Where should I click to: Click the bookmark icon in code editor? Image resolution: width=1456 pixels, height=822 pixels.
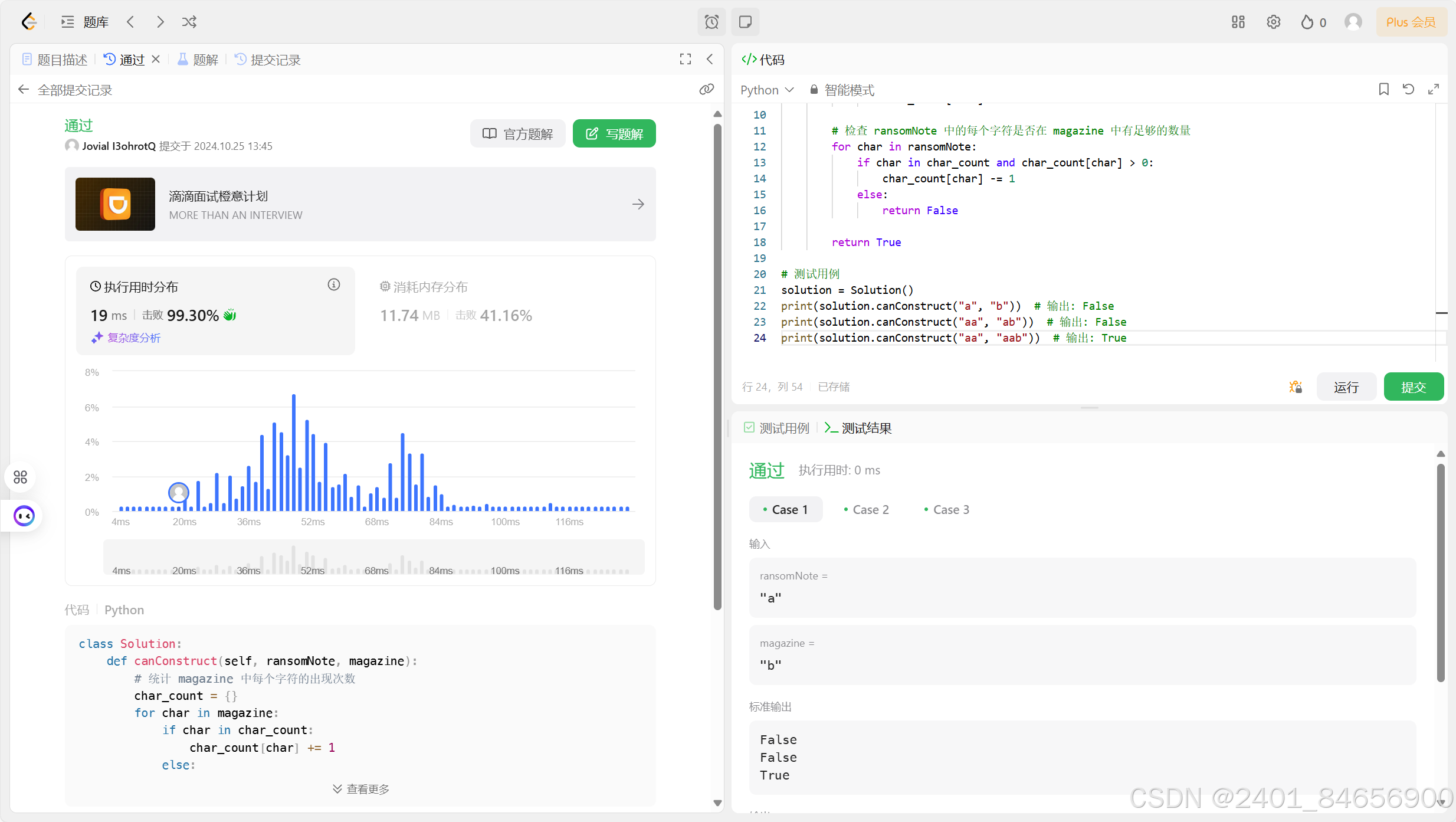coord(1383,89)
